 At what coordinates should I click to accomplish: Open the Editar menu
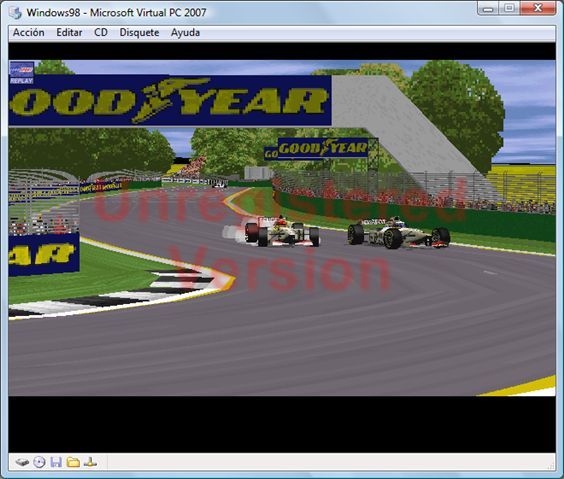click(x=69, y=32)
